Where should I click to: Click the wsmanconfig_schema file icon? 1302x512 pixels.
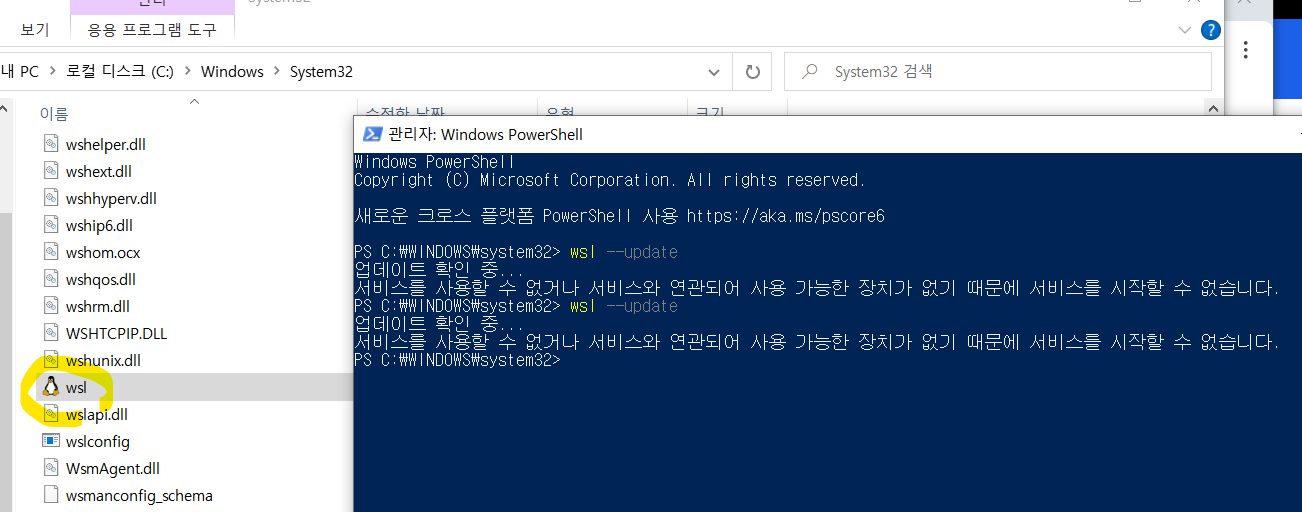pos(51,495)
